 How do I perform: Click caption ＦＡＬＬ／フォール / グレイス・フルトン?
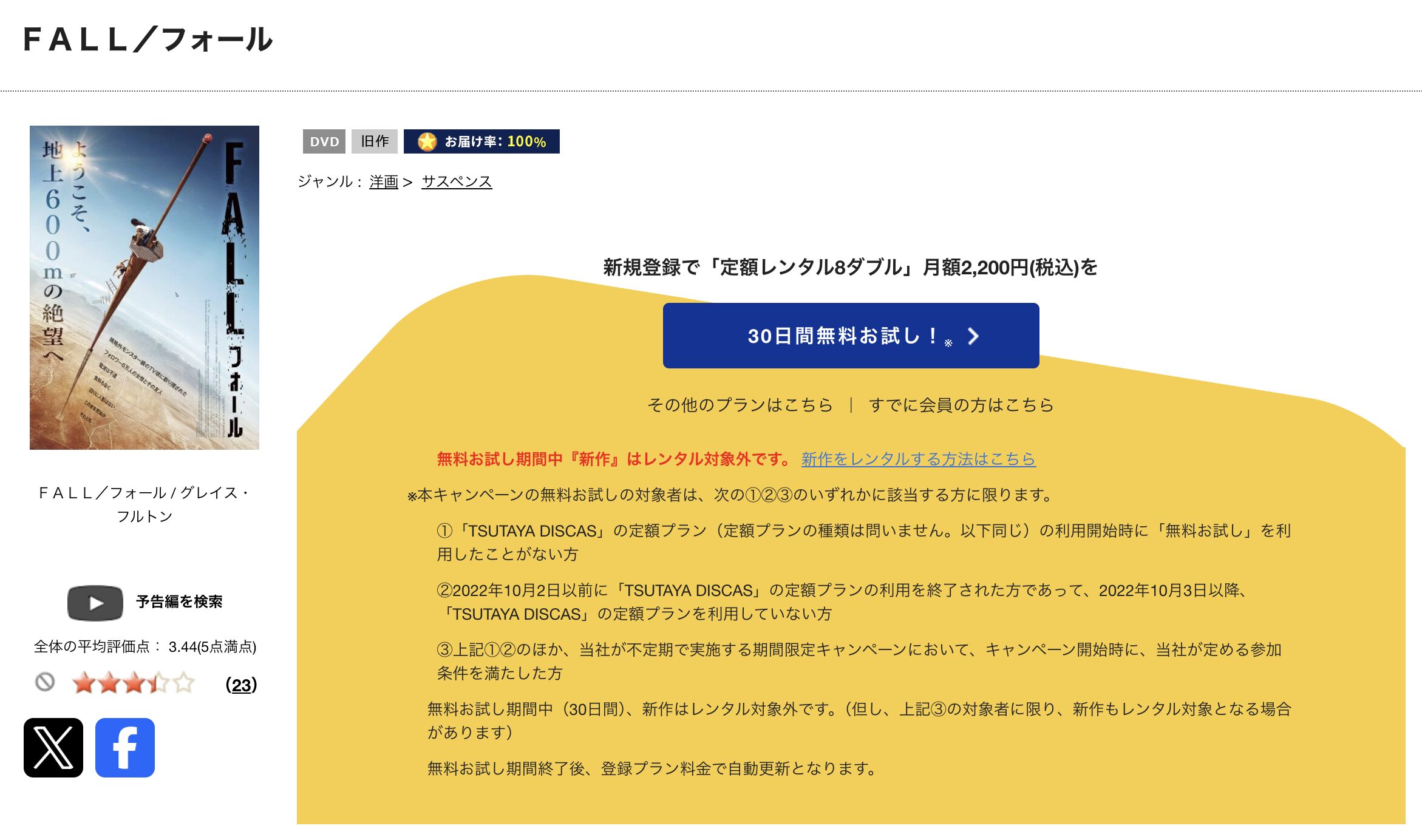[145, 504]
